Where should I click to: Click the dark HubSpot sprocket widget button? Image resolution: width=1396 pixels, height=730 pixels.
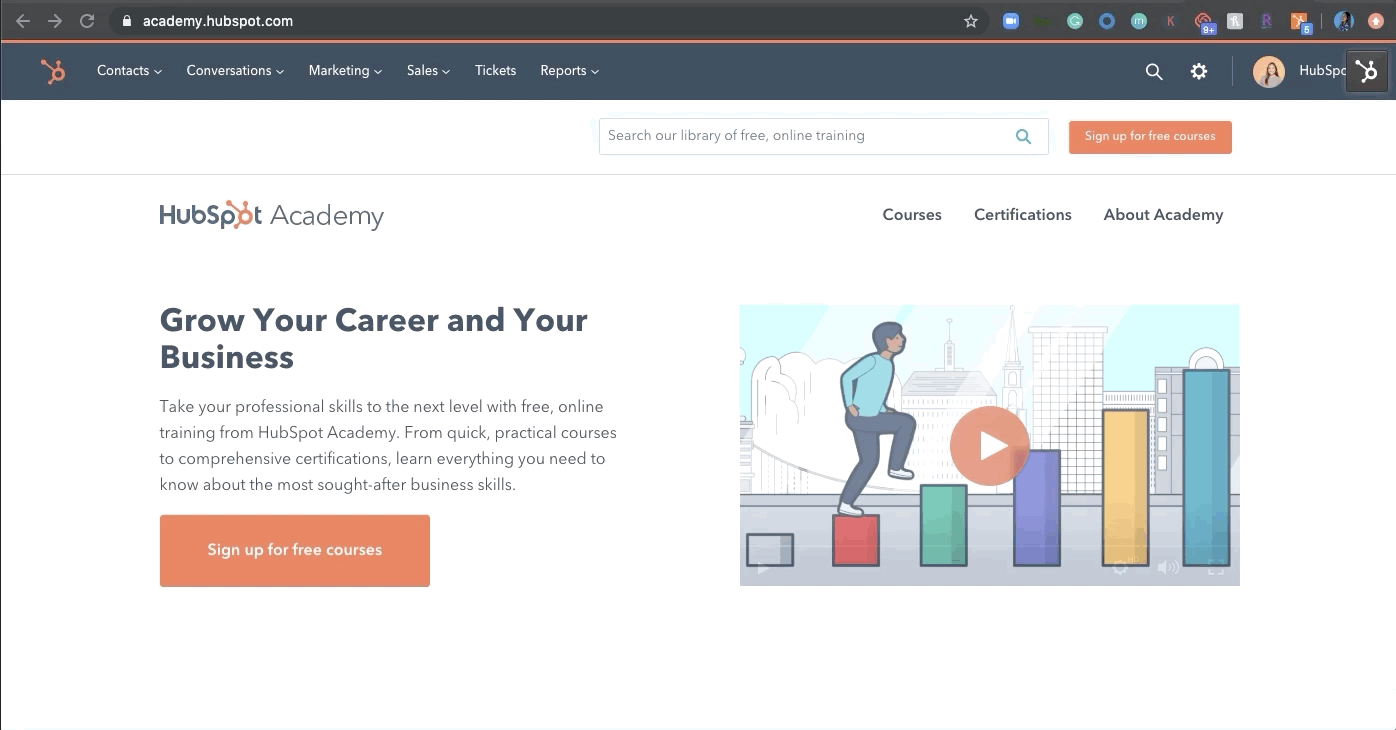[x=1367, y=71]
